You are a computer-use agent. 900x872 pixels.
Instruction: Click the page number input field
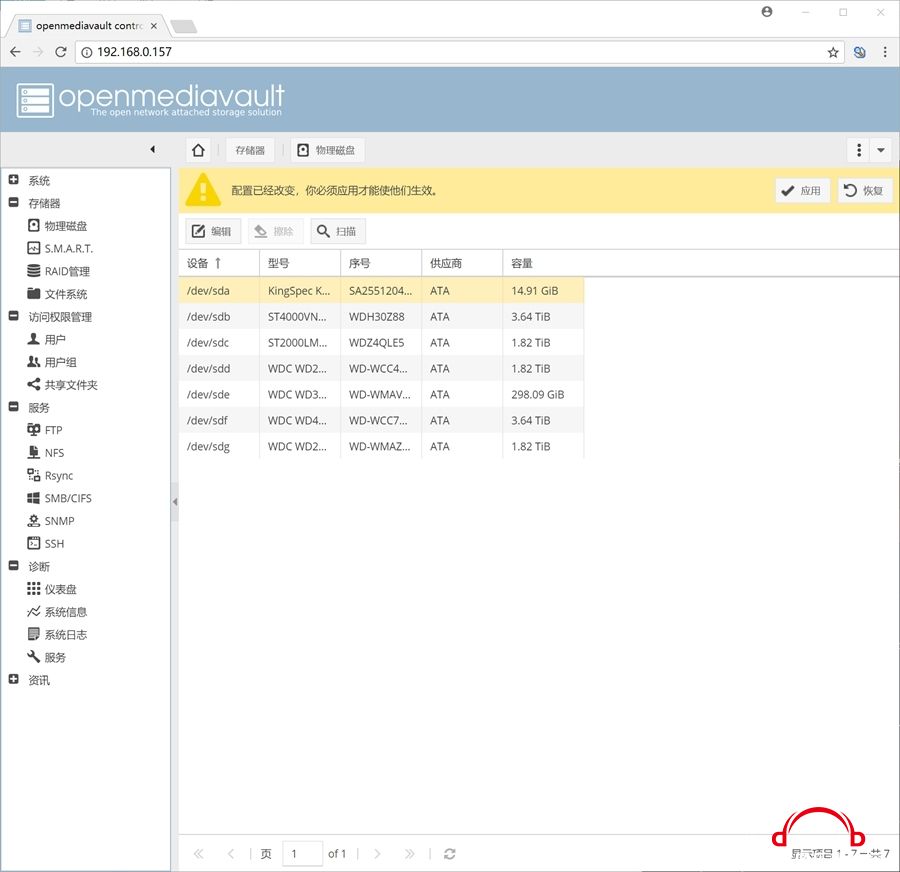[x=302, y=854]
